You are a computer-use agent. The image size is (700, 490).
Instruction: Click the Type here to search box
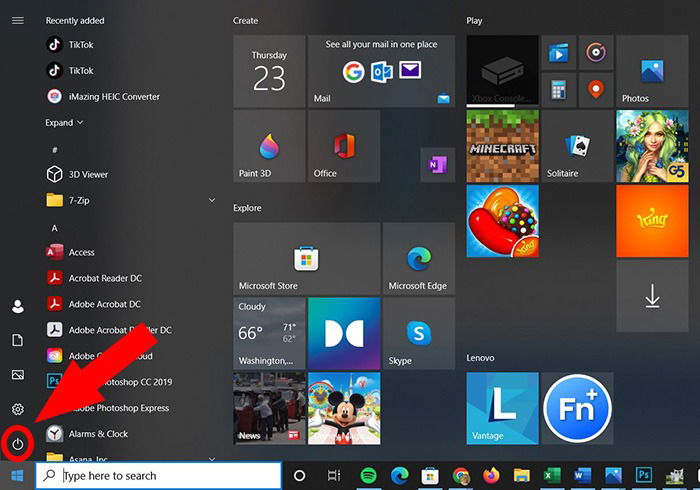tap(158, 476)
